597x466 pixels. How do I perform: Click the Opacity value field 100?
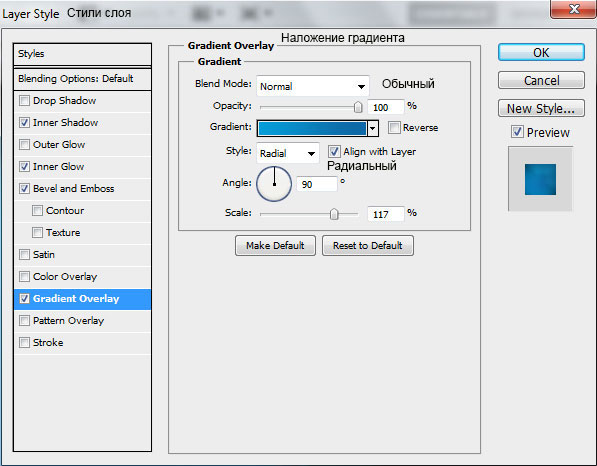tap(386, 107)
